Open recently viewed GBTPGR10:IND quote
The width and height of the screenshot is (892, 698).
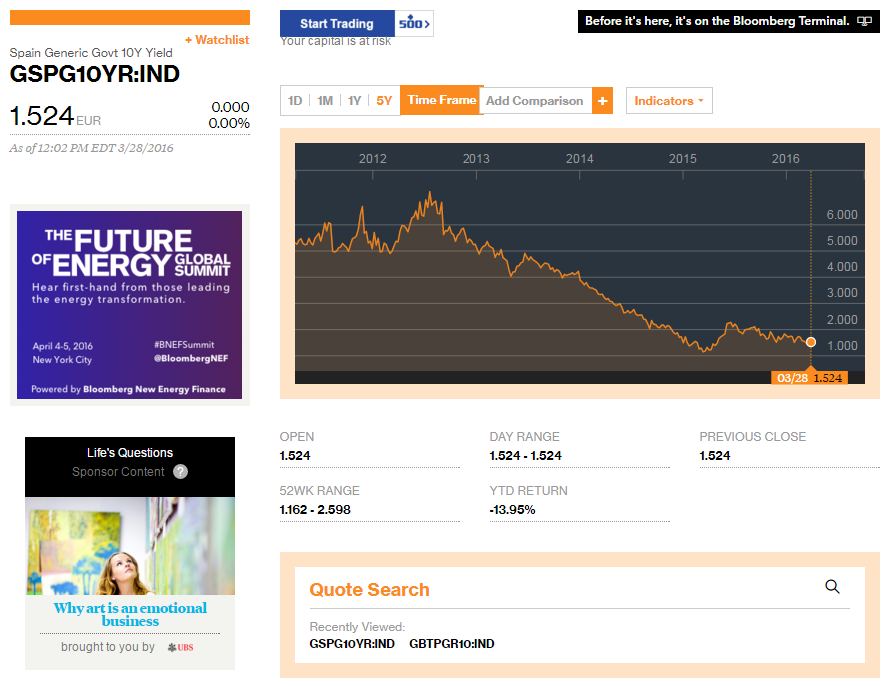click(x=452, y=644)
